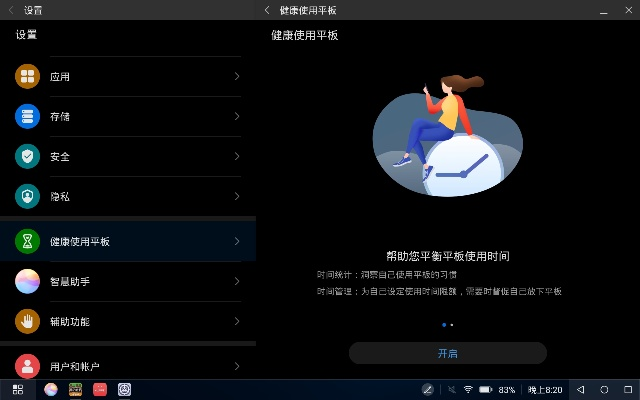Open the app grid launcher in taskbar
This screenshot has height=400, width=640.
pos(18,389)
